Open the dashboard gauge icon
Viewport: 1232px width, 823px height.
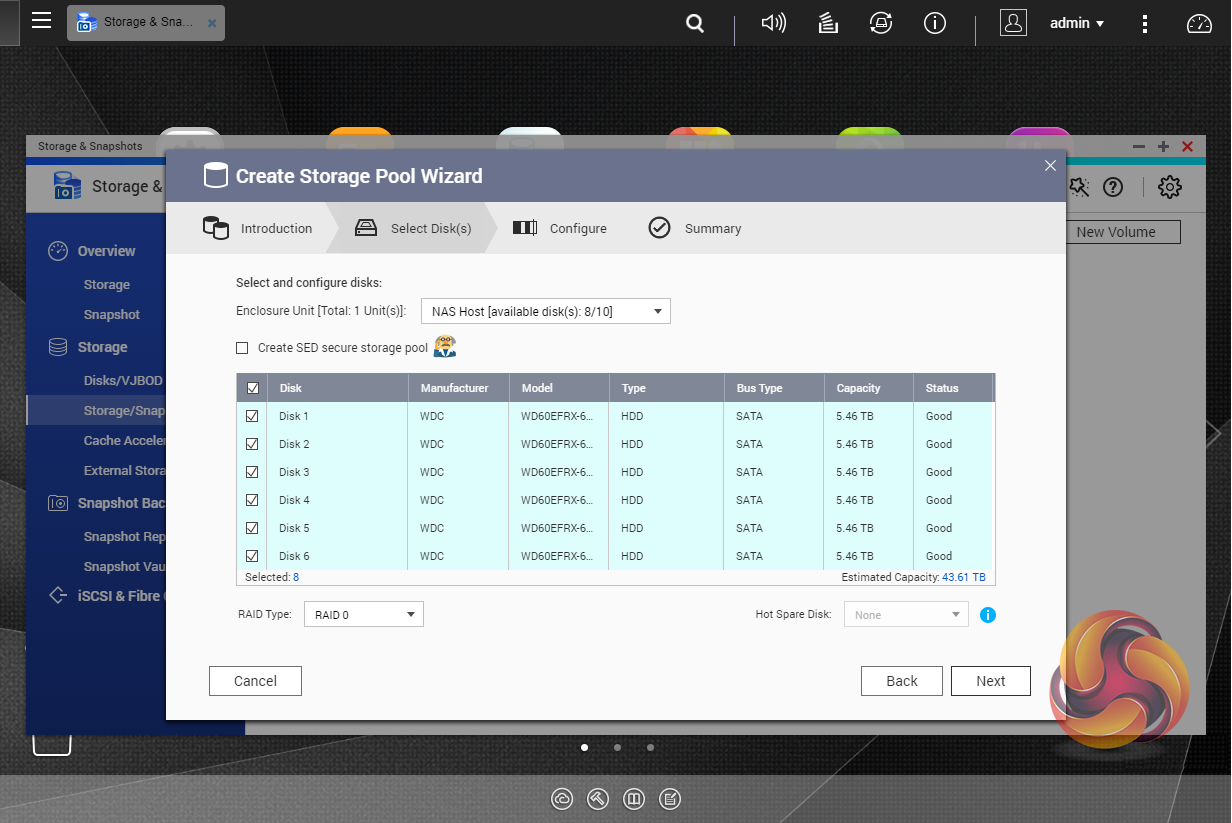click(1199, 24)
